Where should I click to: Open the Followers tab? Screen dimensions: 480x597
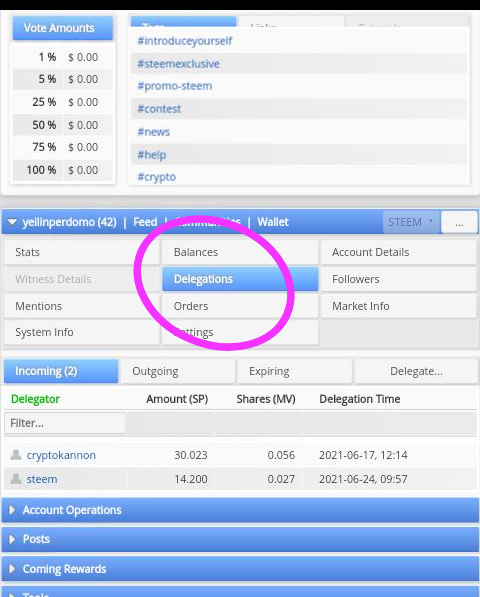(398, 279)
